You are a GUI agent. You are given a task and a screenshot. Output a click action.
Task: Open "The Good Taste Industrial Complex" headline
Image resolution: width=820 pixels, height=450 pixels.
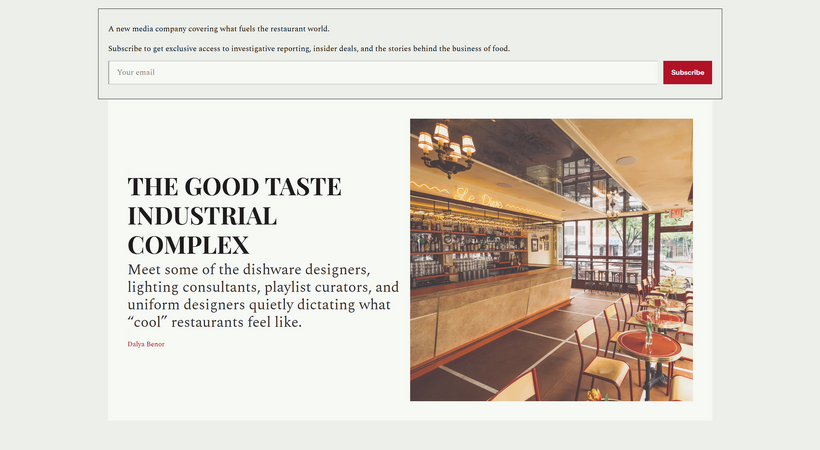click(x=234, y=215)
